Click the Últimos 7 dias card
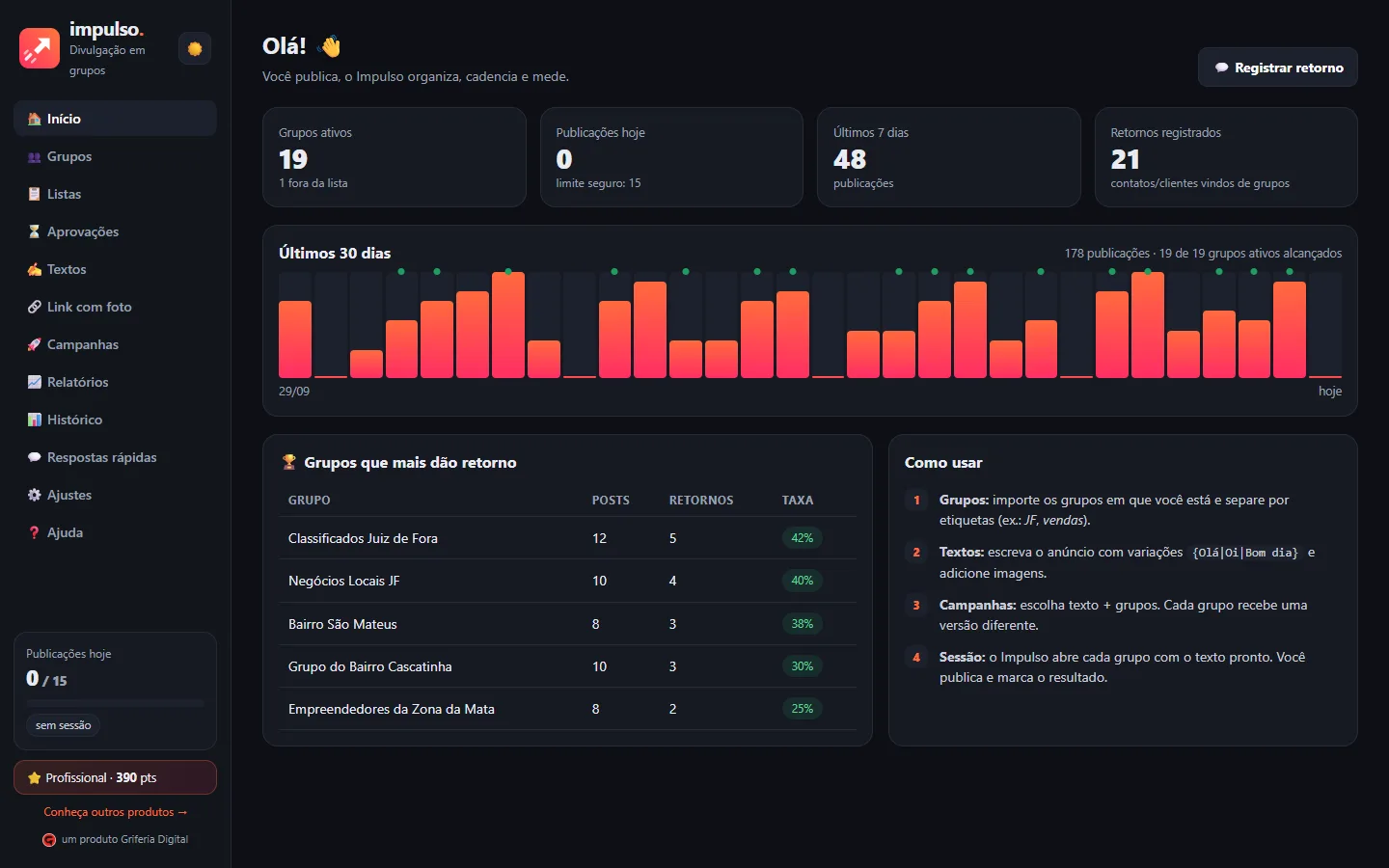The height and width of the screenshot is (868, 1389). (x=949, y=157)
